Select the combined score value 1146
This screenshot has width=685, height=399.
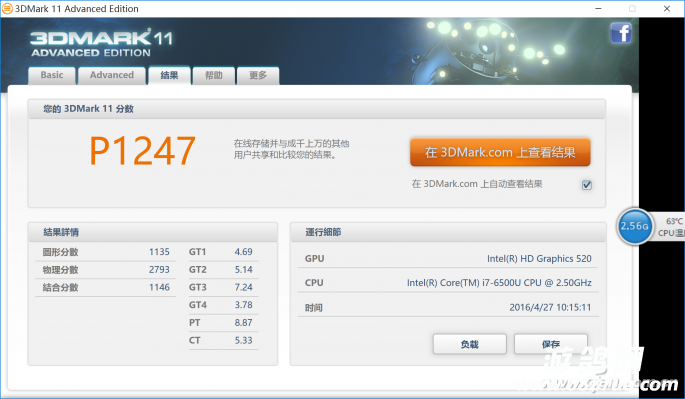coord(159,287)
